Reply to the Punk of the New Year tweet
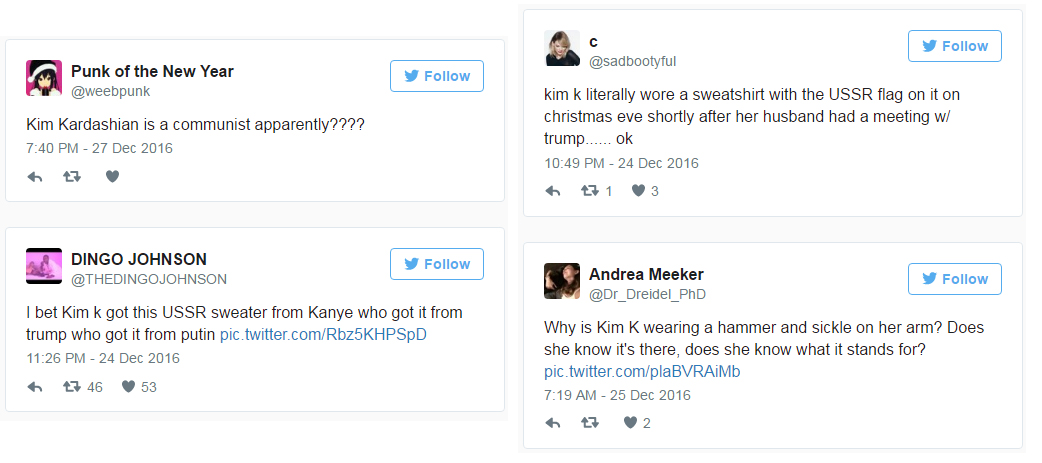 point(35,177)
